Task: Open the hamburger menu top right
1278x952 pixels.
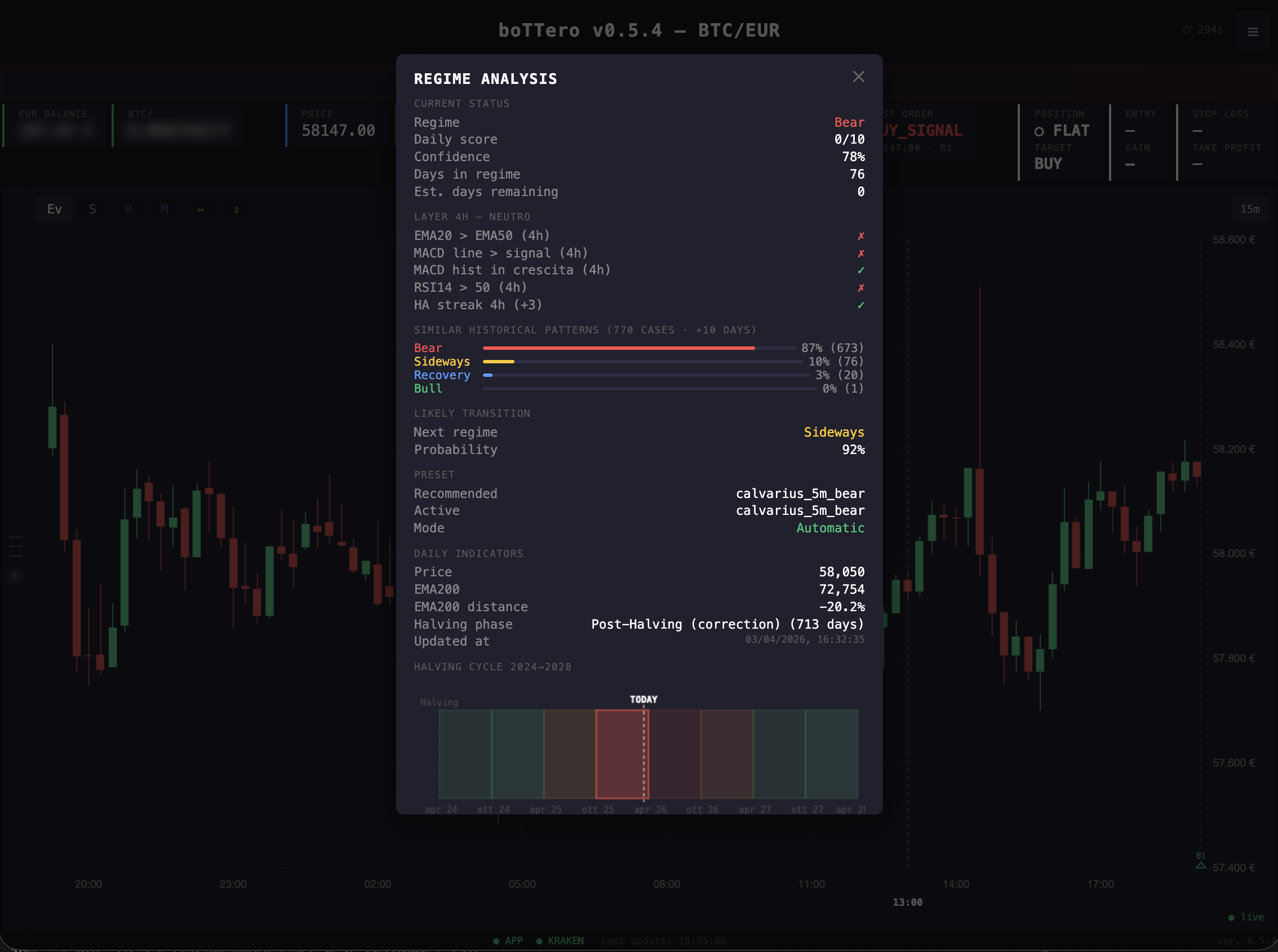Action: 1252,31
